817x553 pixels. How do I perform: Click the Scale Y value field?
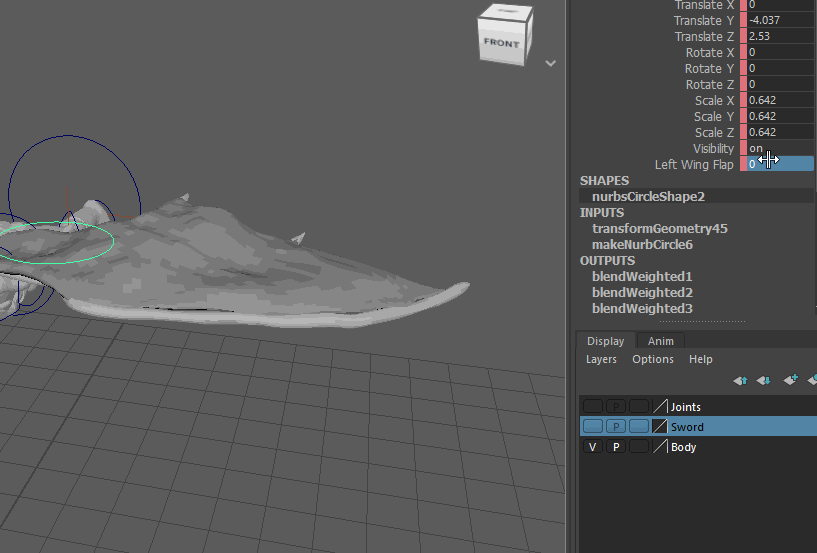780,116
